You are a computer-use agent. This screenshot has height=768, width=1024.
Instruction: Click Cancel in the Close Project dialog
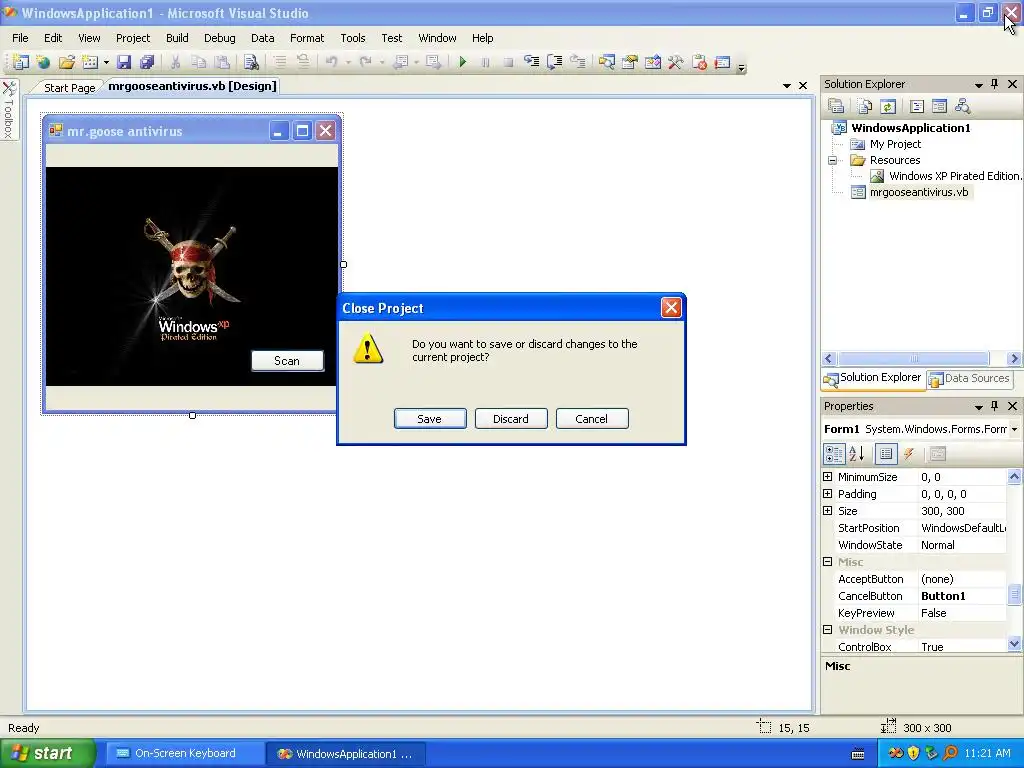coord(592,419)
